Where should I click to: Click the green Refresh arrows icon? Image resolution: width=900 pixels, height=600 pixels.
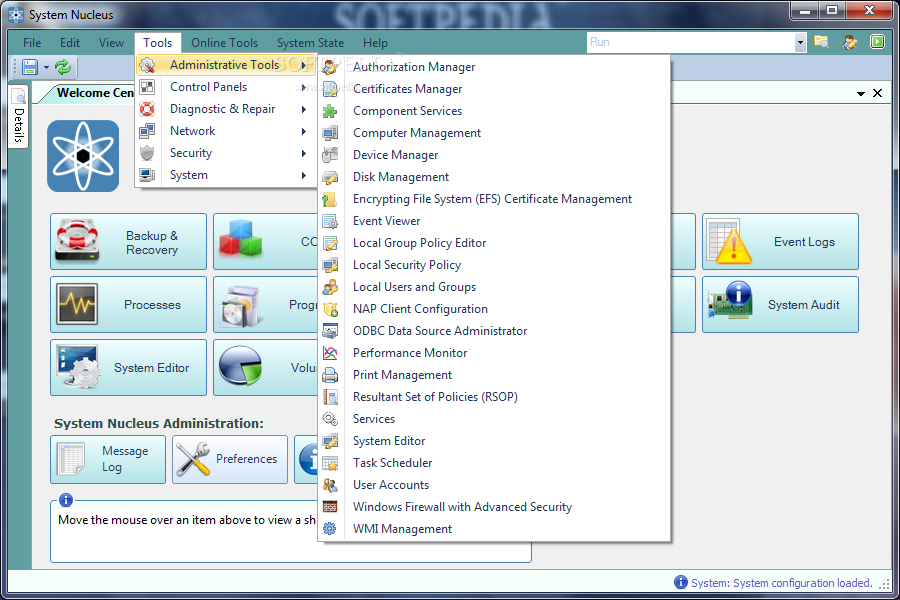(x=63, y=67)
